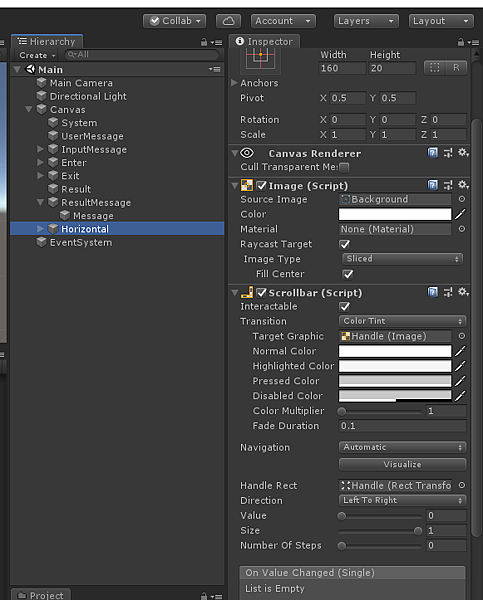Open Canvas Renderer help reference icon
483x600 pixels.
[x=432, y=153]
